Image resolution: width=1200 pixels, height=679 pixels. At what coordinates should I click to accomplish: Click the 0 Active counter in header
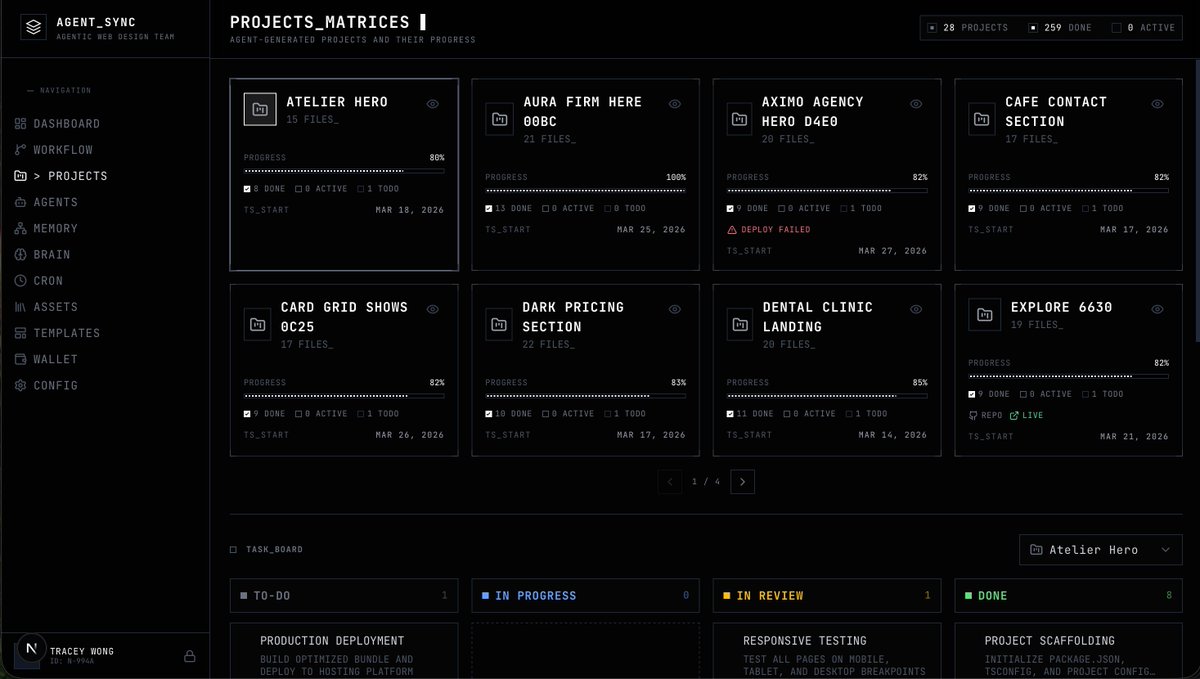point(1144,28)
